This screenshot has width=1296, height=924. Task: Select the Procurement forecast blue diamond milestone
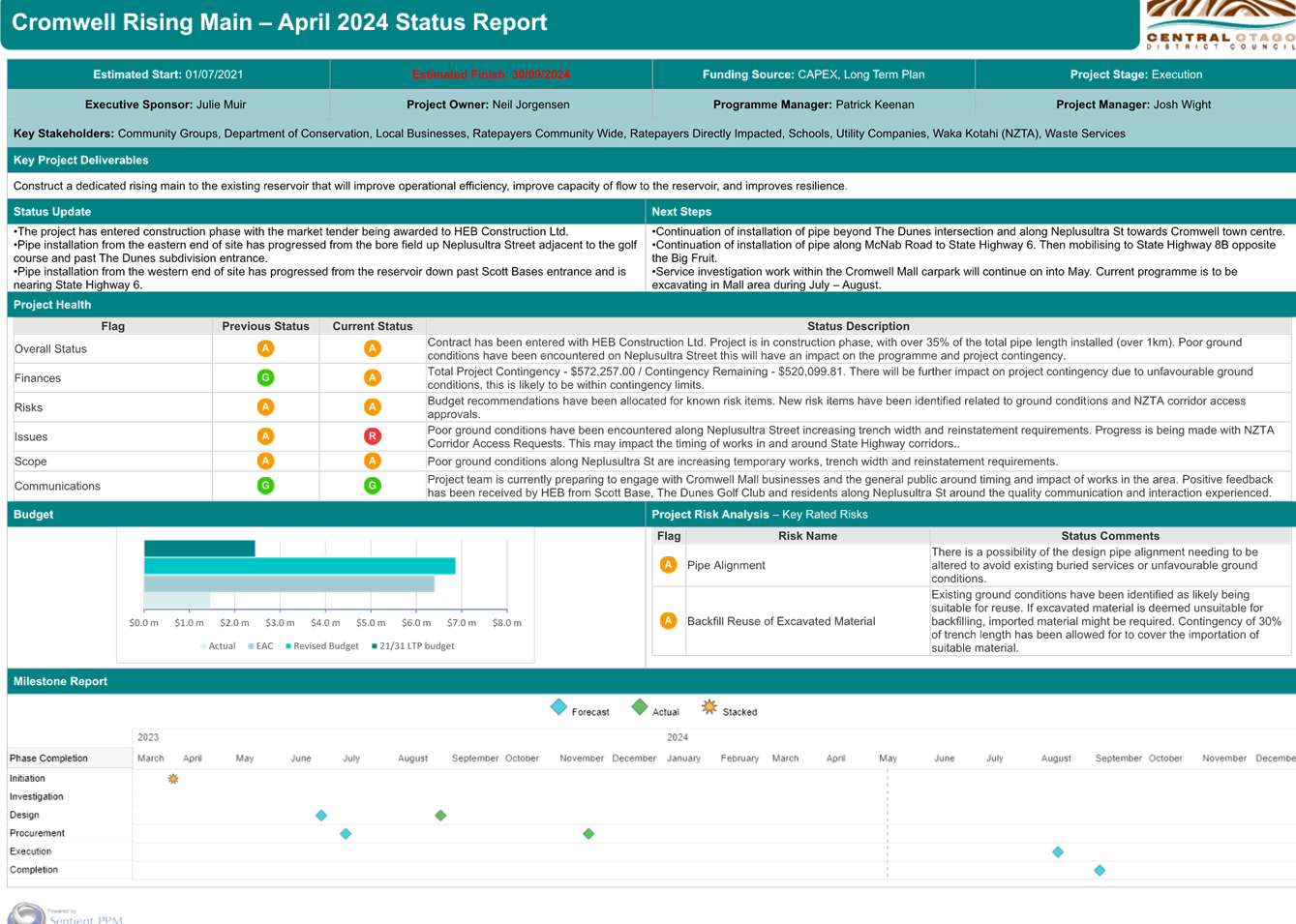346,834
